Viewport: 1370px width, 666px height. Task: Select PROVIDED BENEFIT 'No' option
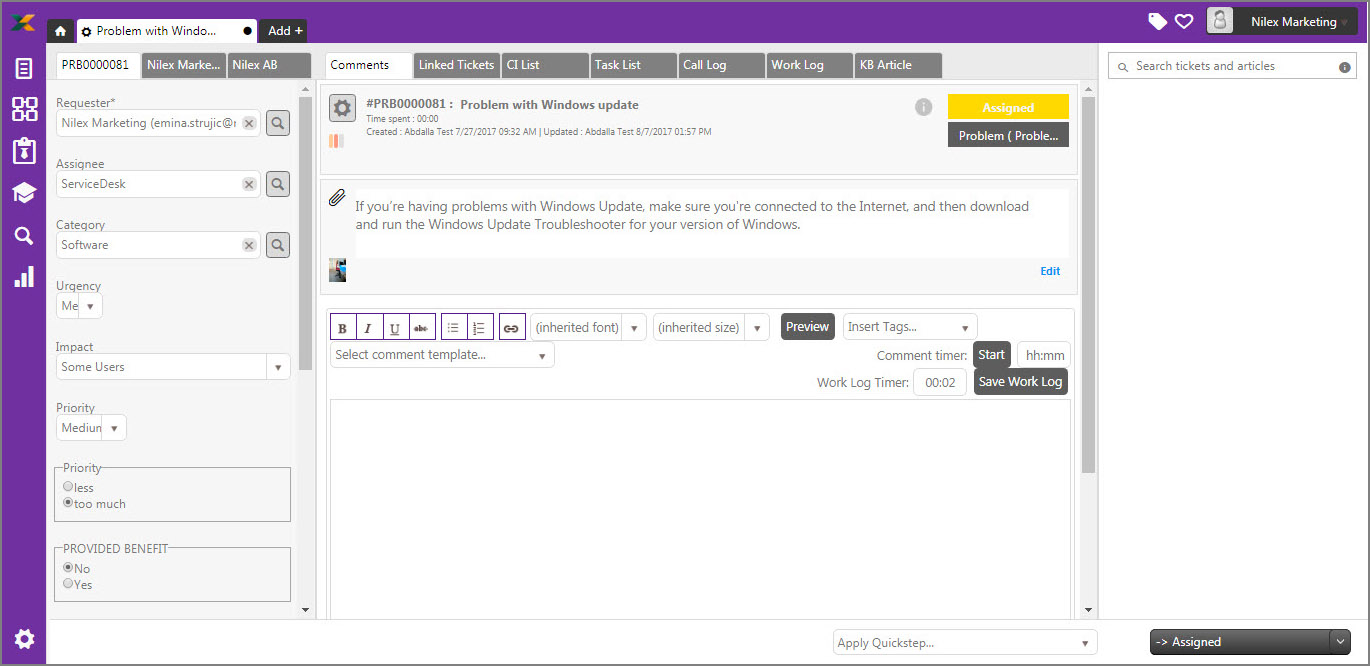point(68,567)
